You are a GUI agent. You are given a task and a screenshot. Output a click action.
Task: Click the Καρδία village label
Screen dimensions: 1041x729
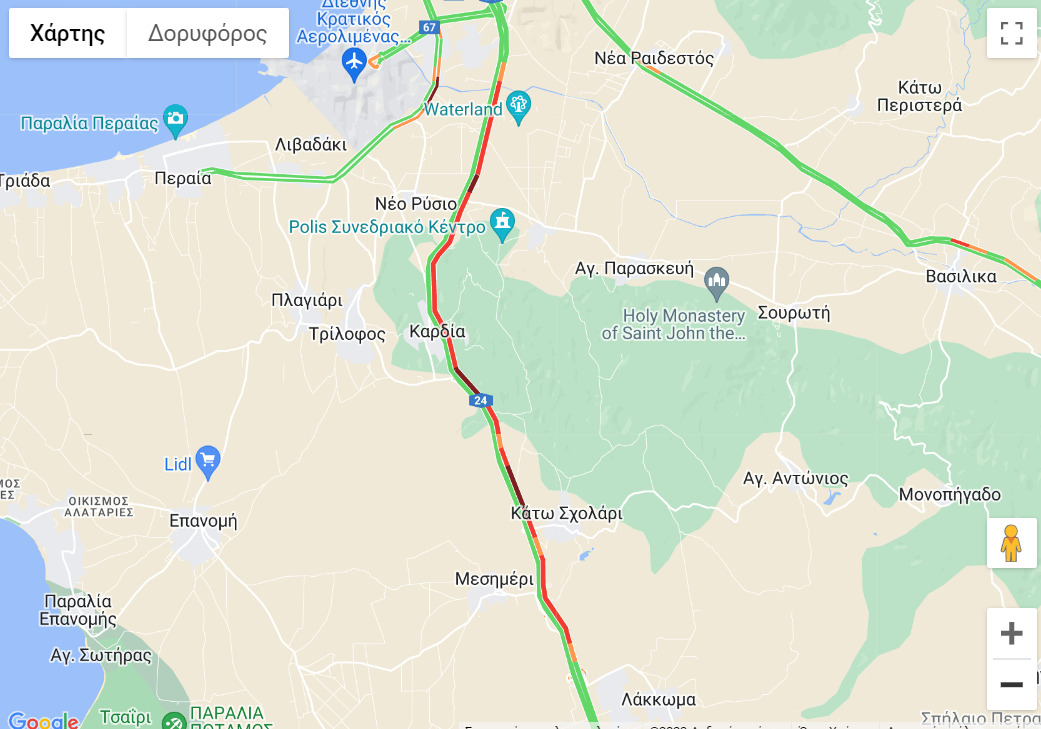(x=437, y=331)
